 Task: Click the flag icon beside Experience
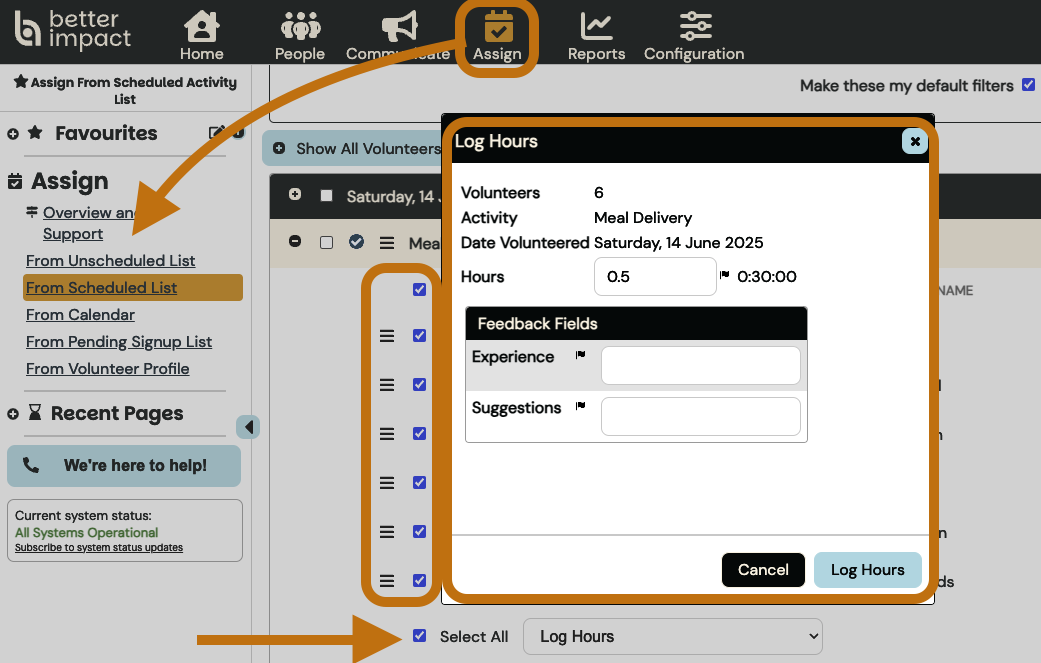click(580, 355)
